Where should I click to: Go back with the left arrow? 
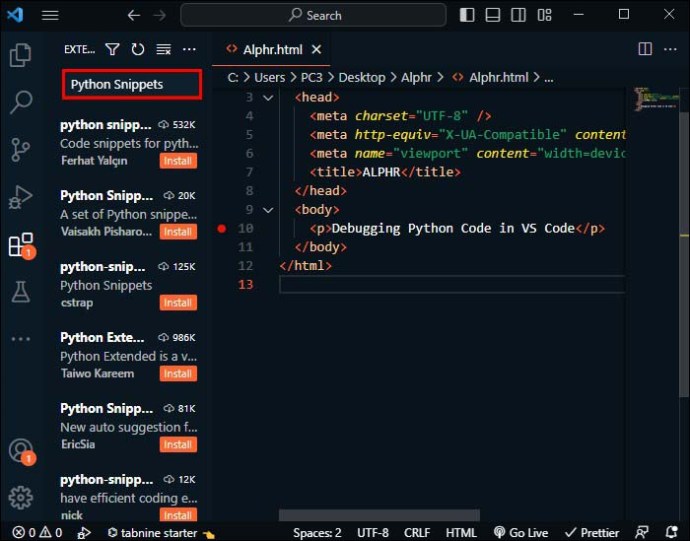pos(134,15)
